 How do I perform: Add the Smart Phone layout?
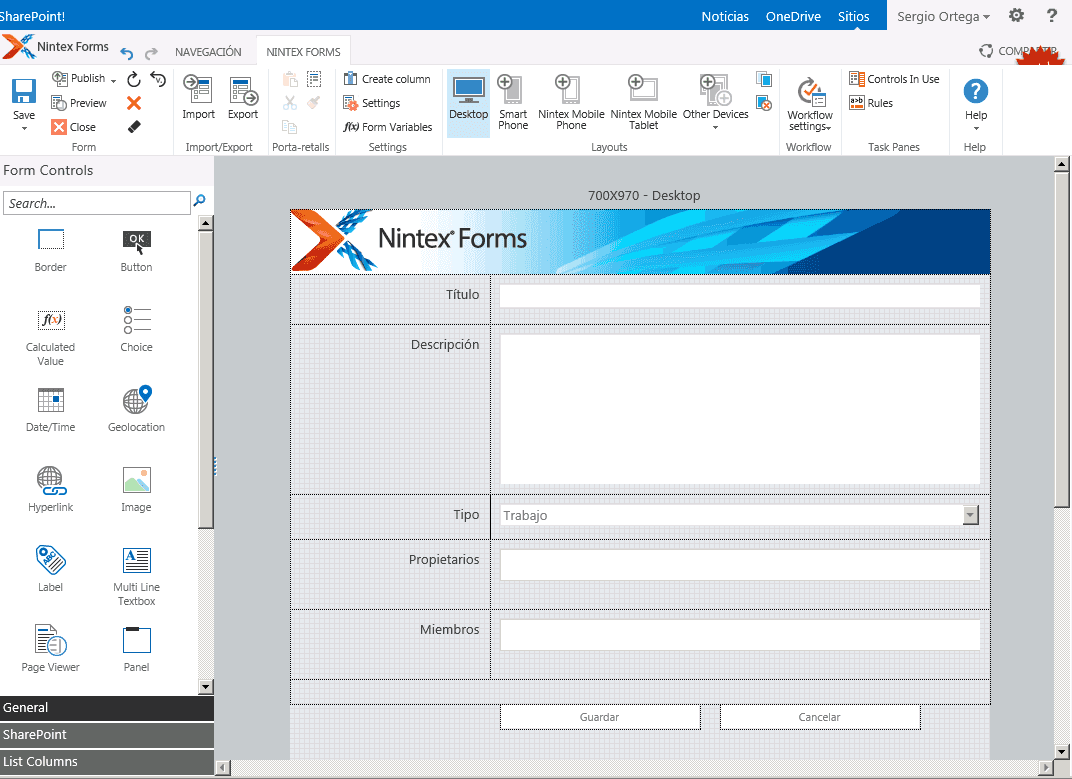coord(513,102)
